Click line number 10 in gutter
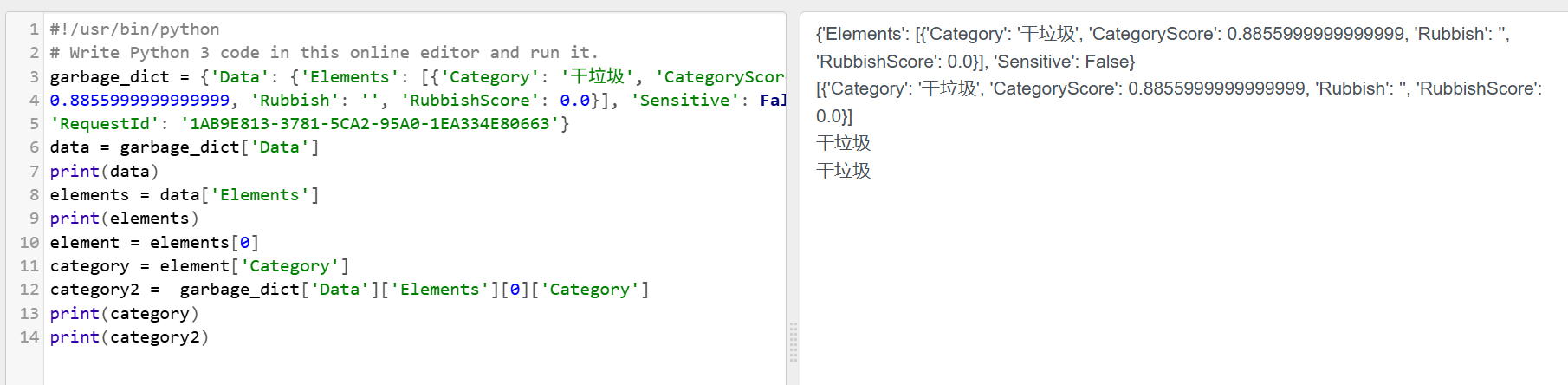This screenshot has width=1568, height=385. click(29, 243)
